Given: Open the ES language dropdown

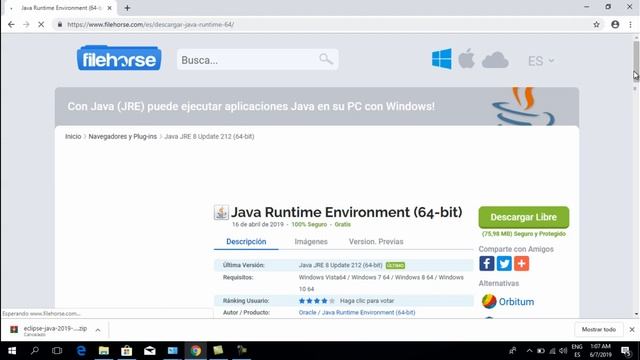Looking at the screenshot, I should click(541, 61).
